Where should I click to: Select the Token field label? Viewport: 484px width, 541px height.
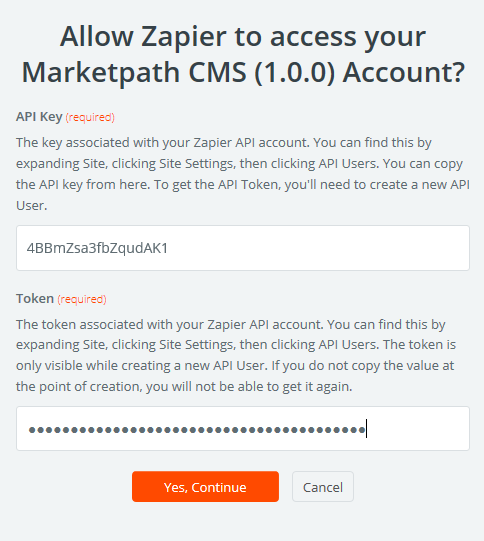click(x=35, y=298)
